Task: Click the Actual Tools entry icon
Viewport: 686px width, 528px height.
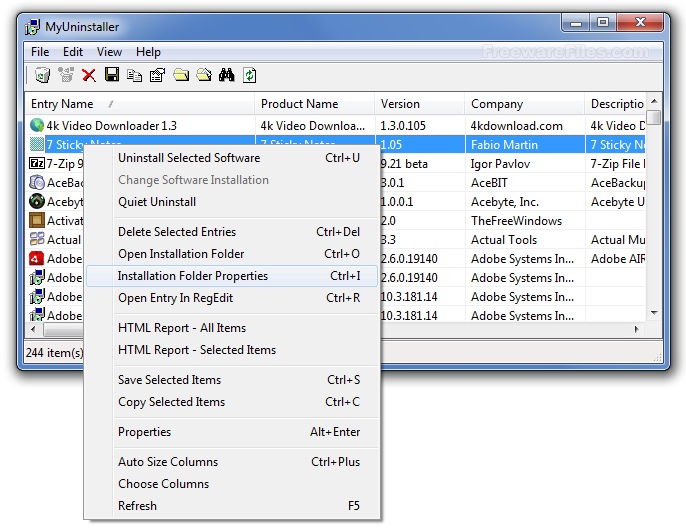Action: pos(37,239)
